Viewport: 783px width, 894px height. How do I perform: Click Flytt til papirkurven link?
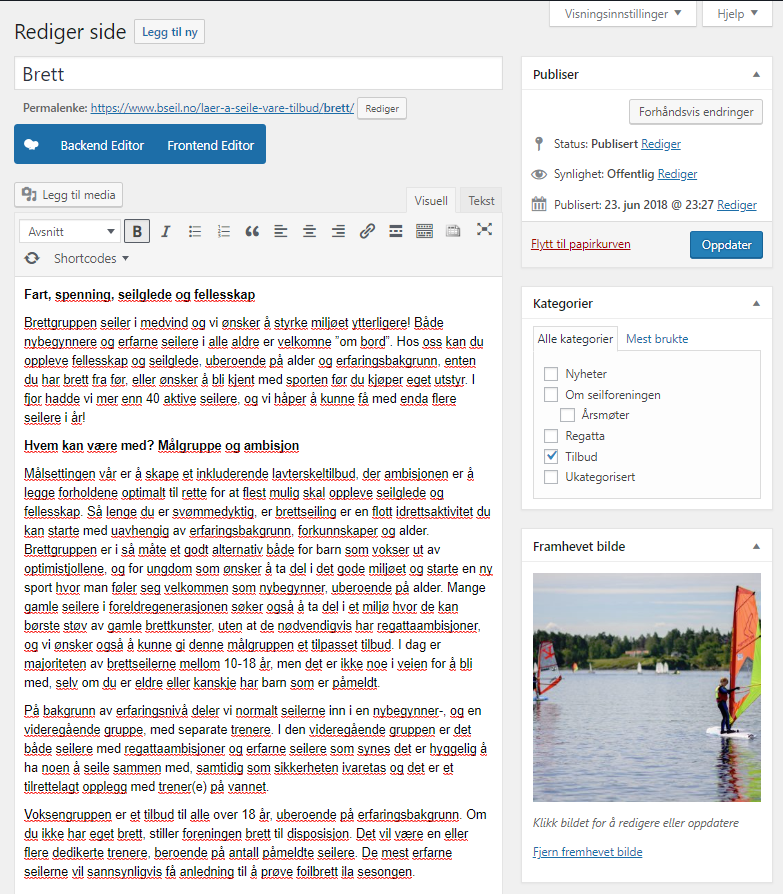coord(581,244)
